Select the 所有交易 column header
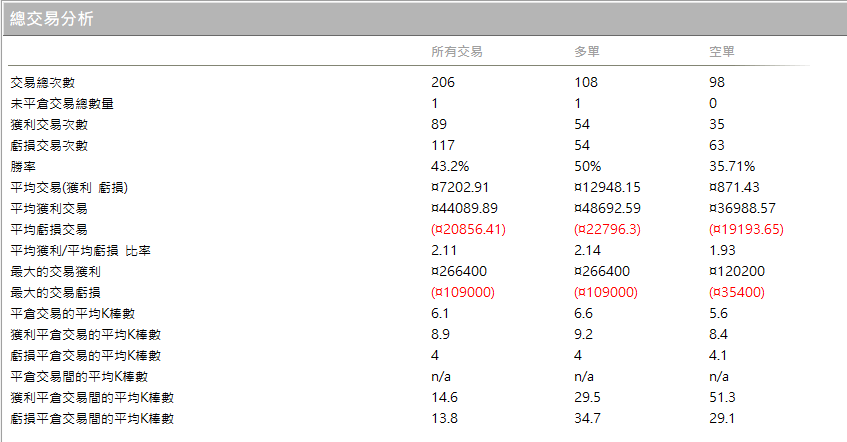Screen dimensions: 847x442 pos(456,52)
